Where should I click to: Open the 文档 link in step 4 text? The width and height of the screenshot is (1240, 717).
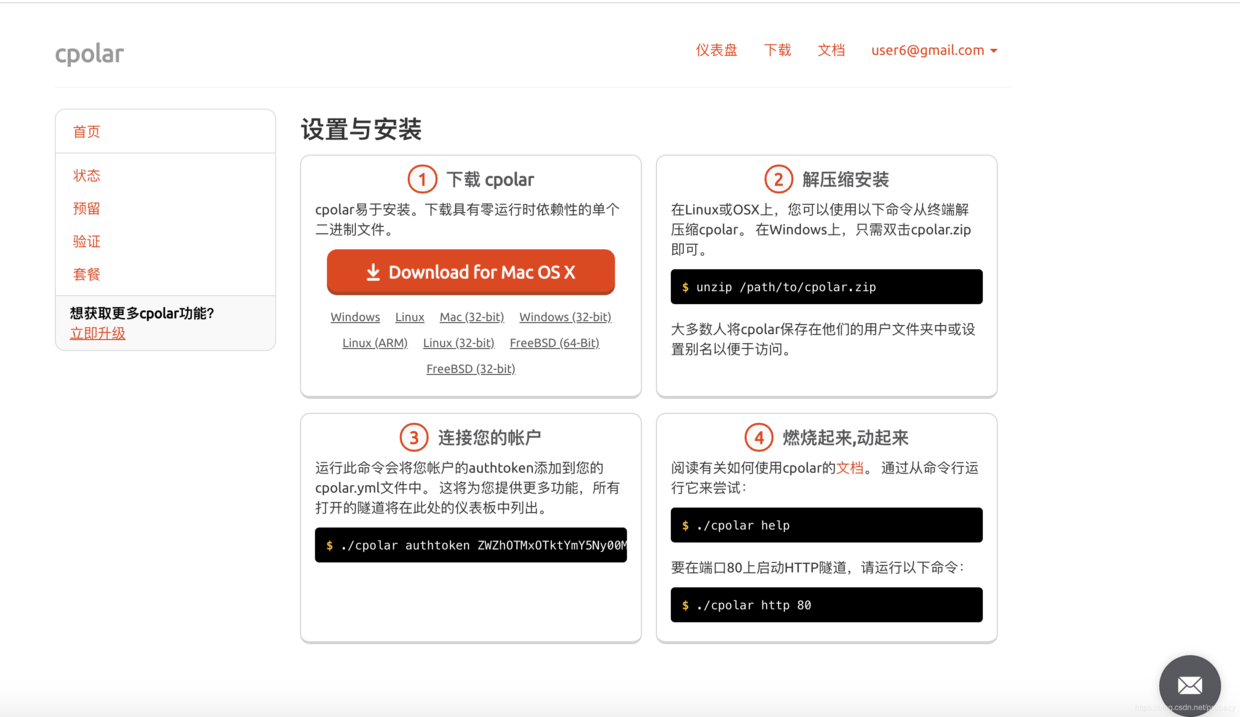pyautogui.click(x=850, y=467)
